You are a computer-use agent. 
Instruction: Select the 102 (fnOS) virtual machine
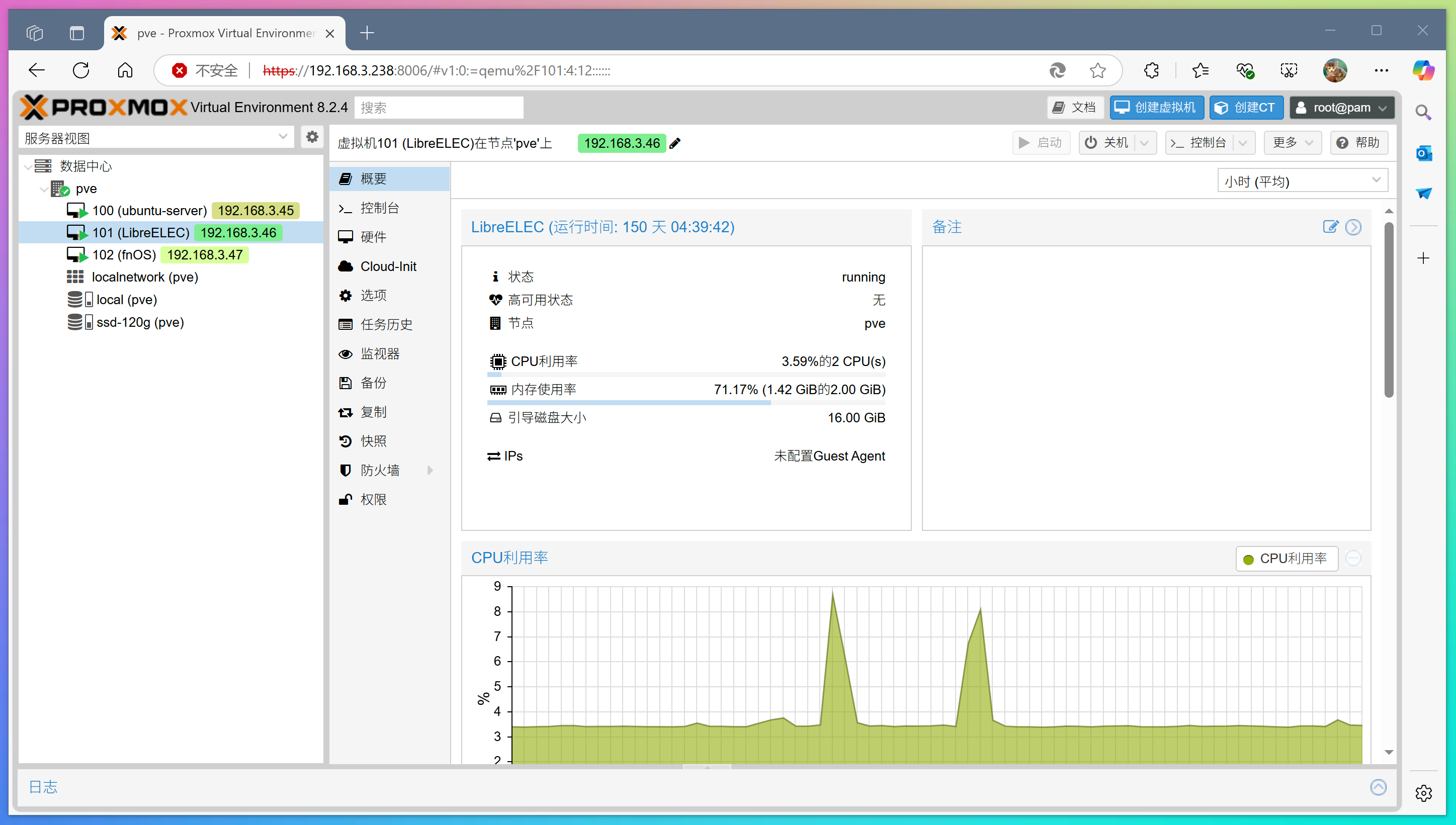pyautogui.click(x=124, y=255)
